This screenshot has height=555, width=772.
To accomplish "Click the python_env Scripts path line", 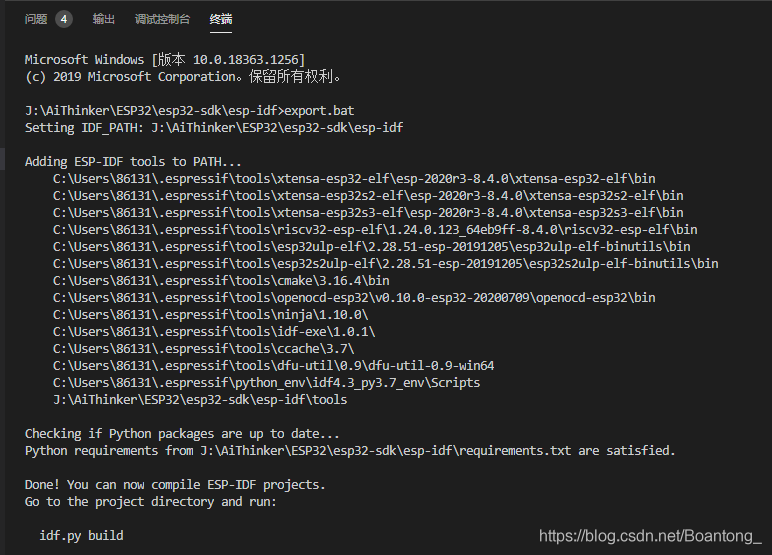I will pos(266,382).
